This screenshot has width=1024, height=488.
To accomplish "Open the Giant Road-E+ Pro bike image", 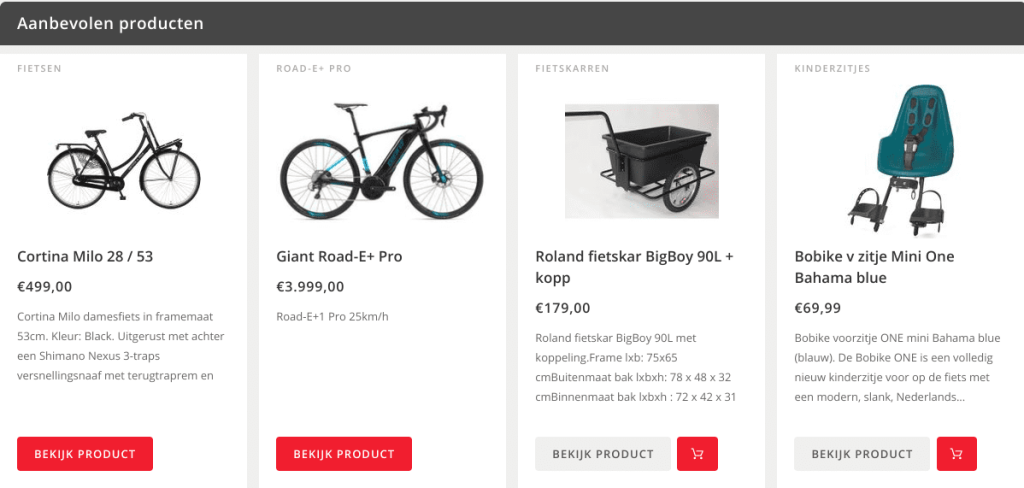I will click(x=381, y=160).
